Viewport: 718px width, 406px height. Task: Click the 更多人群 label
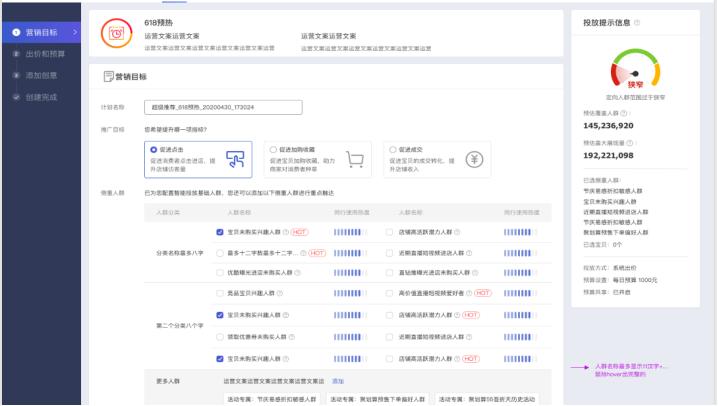(x=168, y=381)
